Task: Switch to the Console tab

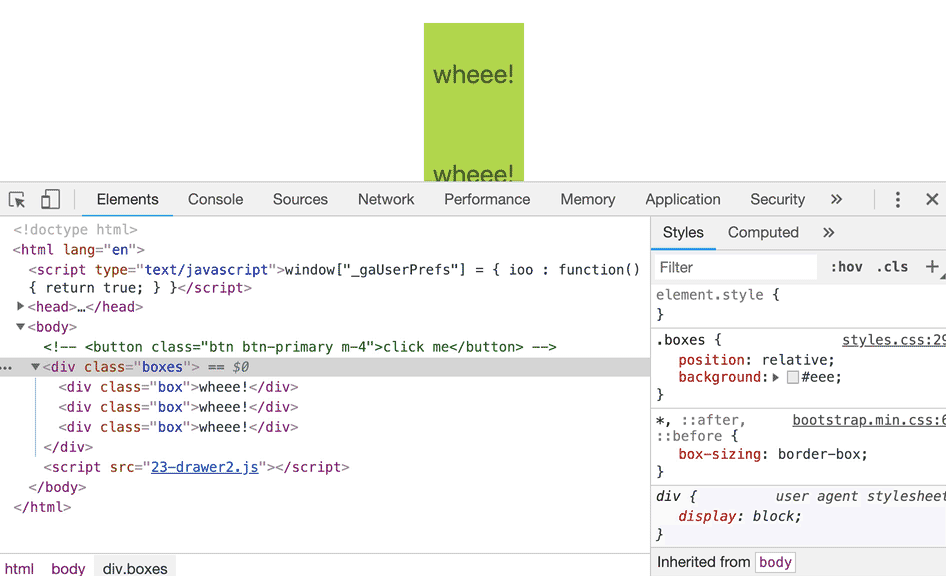Action: (x=215, y=199)
